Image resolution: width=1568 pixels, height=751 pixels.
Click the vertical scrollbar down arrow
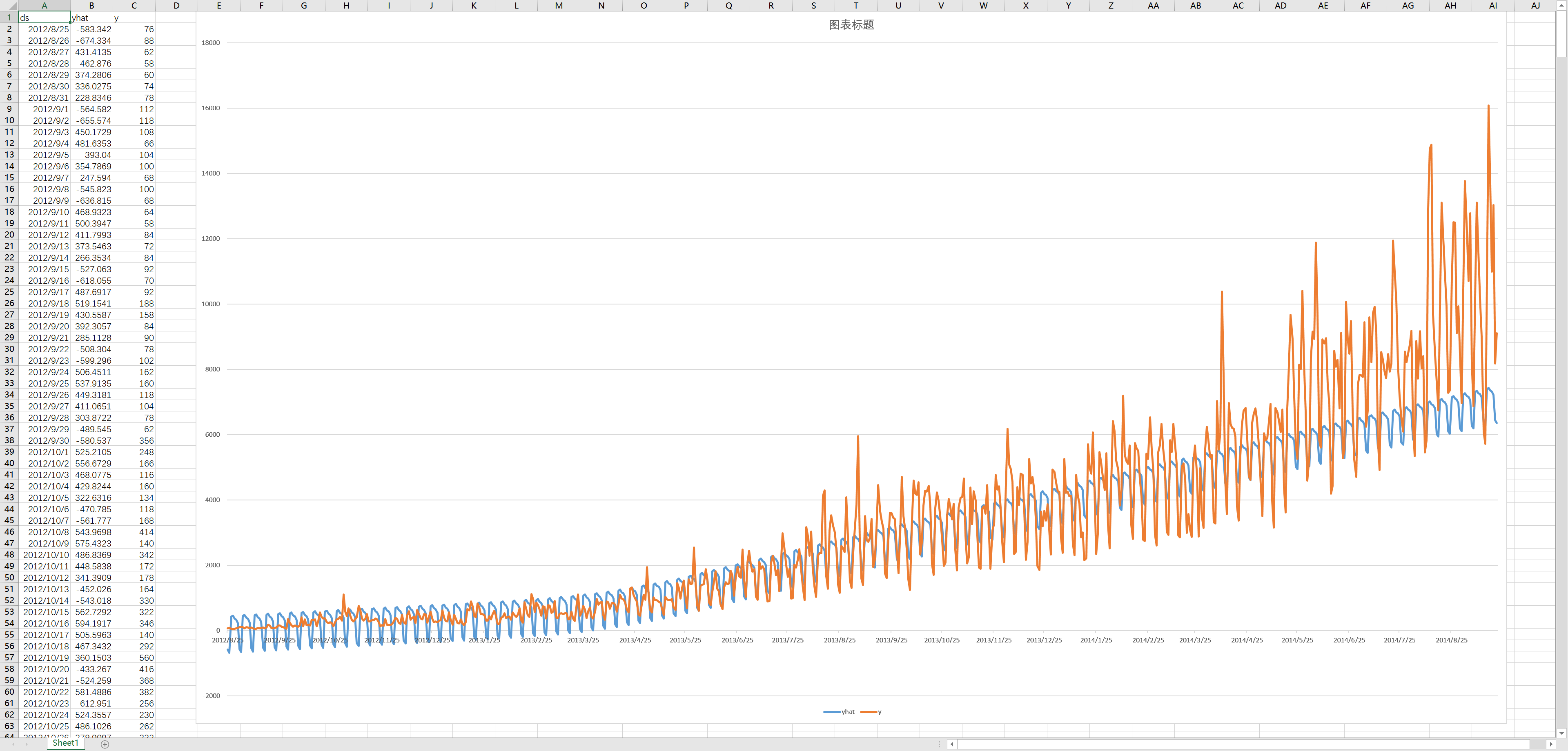1562,733
